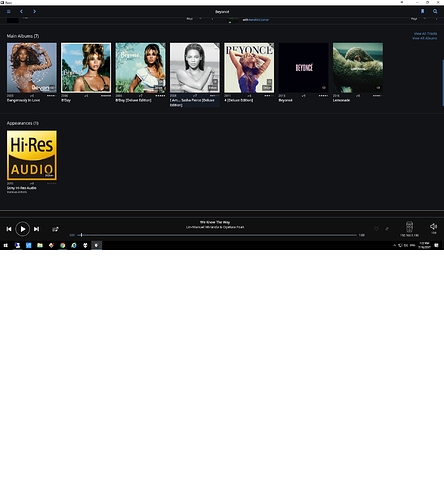Skip to the next track
Image resolution: width=444 pixels, height=500 pixels.
36,229
